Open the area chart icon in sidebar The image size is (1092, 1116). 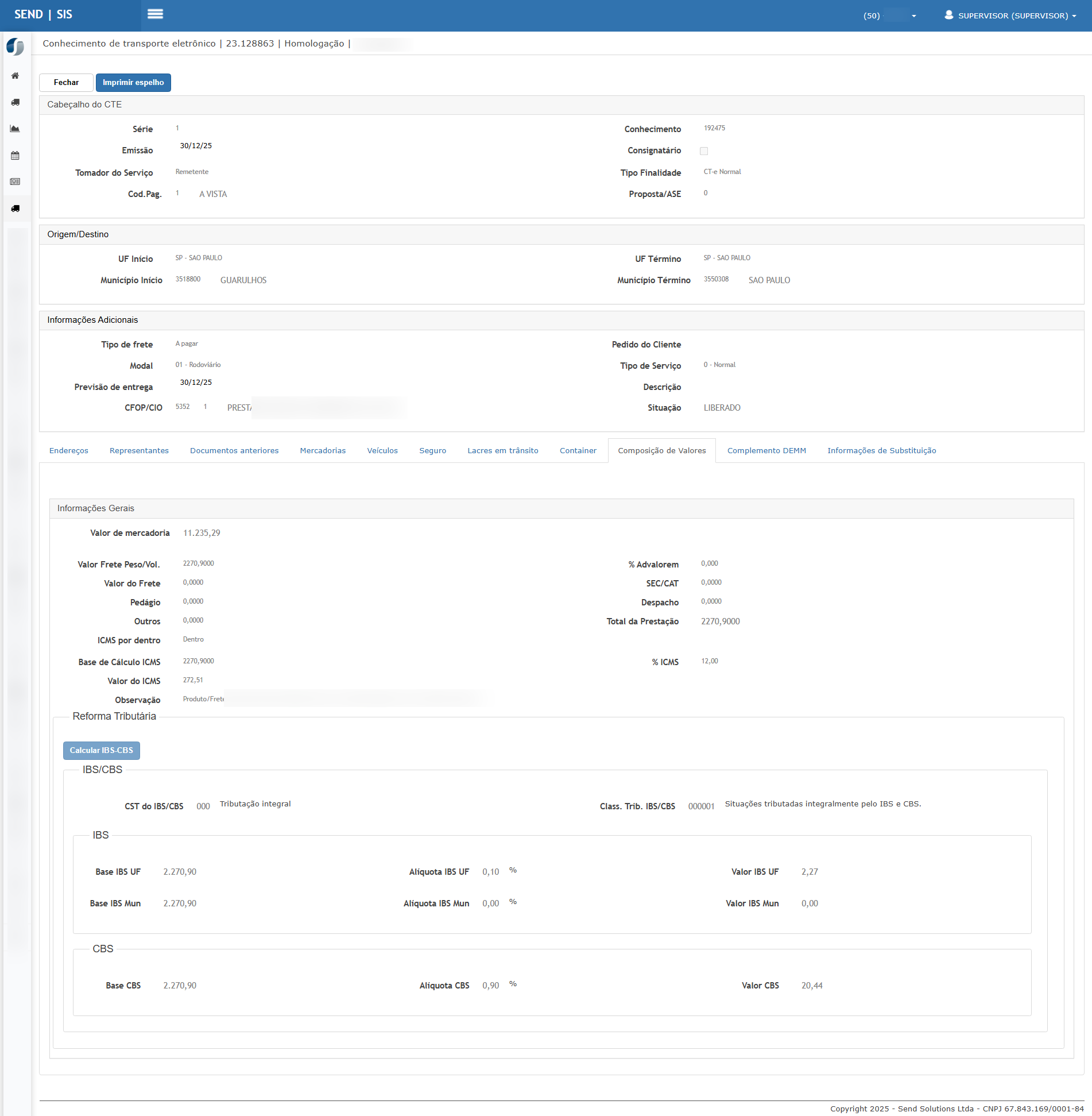pyautogui.click(x=16, y=129)
